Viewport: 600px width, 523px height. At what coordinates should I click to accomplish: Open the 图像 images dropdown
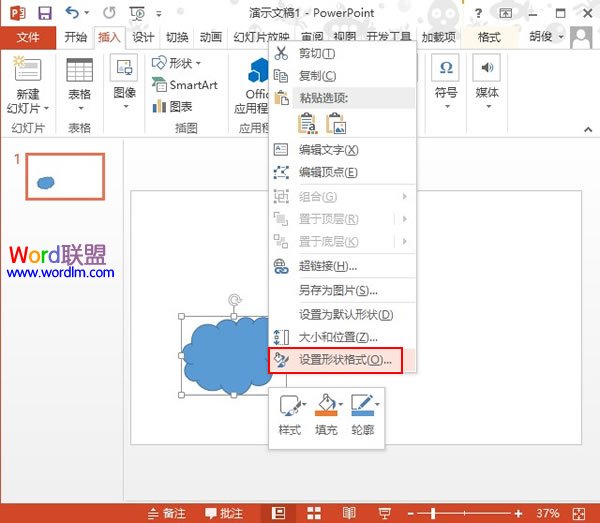coord(125,82)
